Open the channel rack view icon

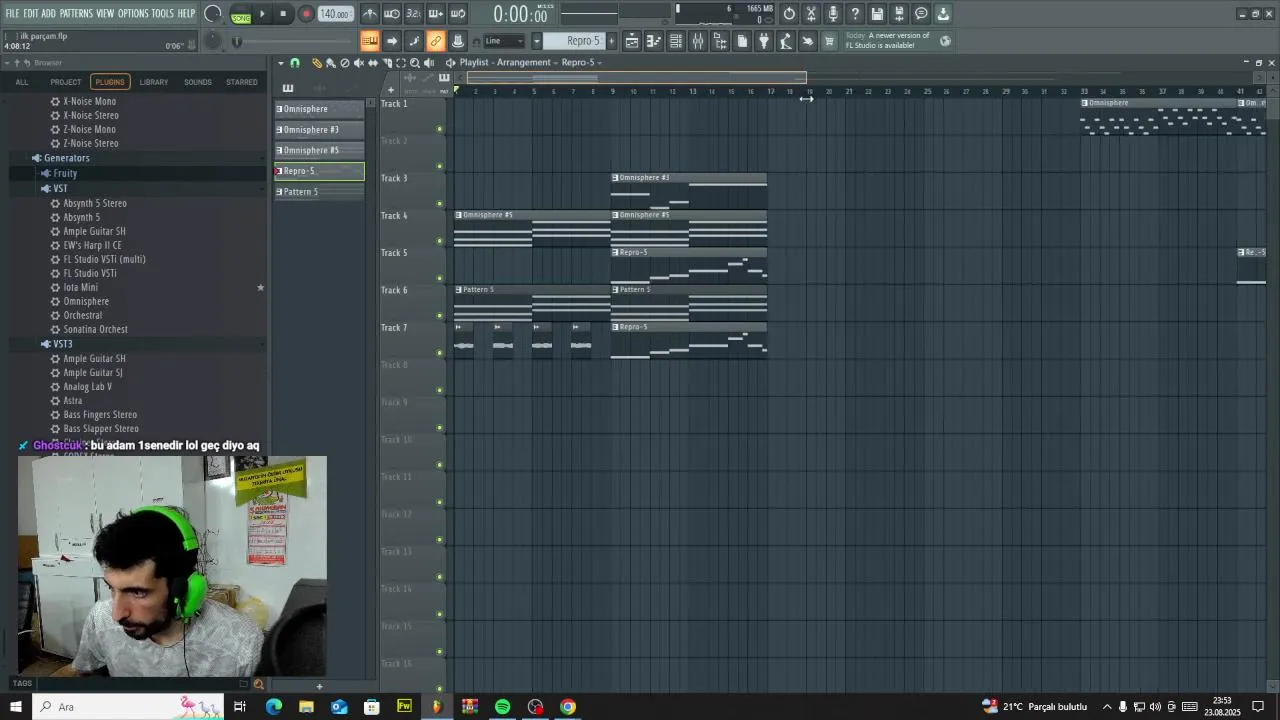pos(676,41)
